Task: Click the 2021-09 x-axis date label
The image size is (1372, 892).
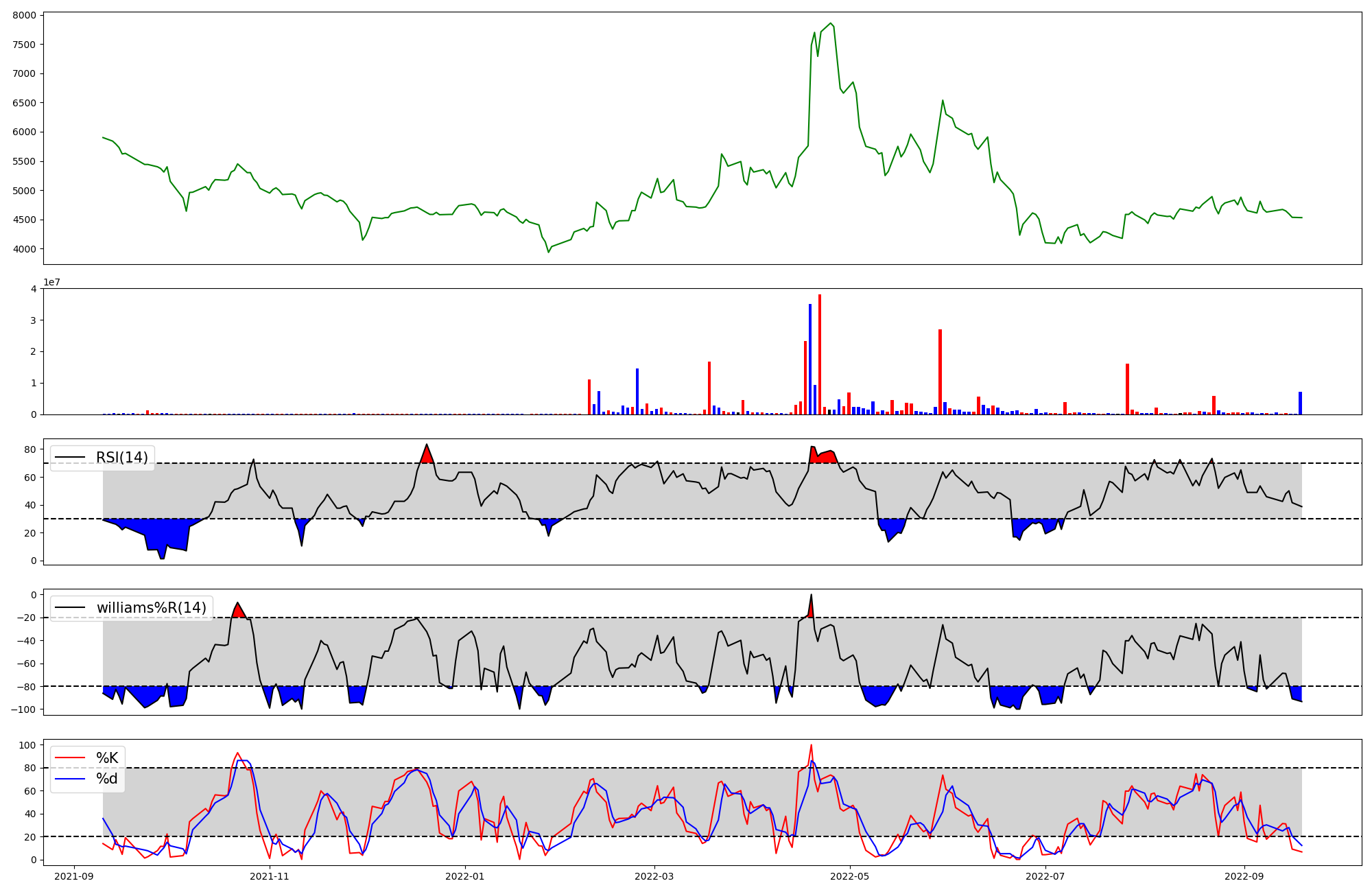Action: coord(74,876)
